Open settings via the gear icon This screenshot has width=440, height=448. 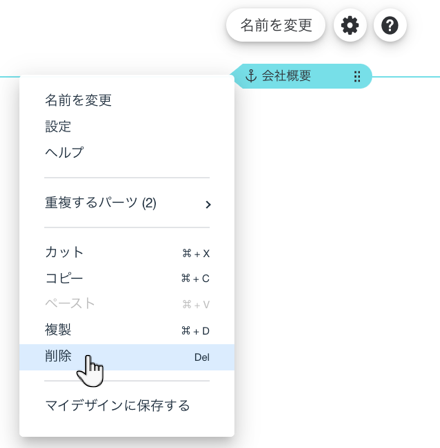(350, 25)
